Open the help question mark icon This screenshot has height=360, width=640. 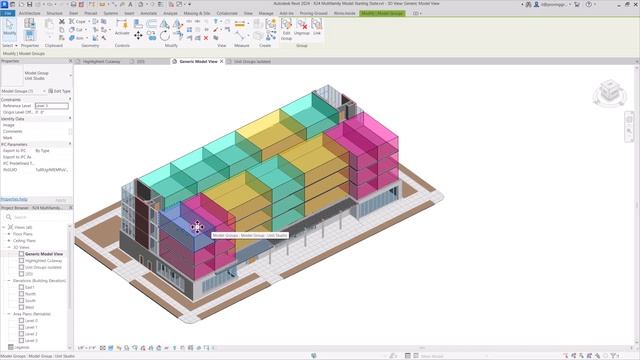click(x=589, y=4)
